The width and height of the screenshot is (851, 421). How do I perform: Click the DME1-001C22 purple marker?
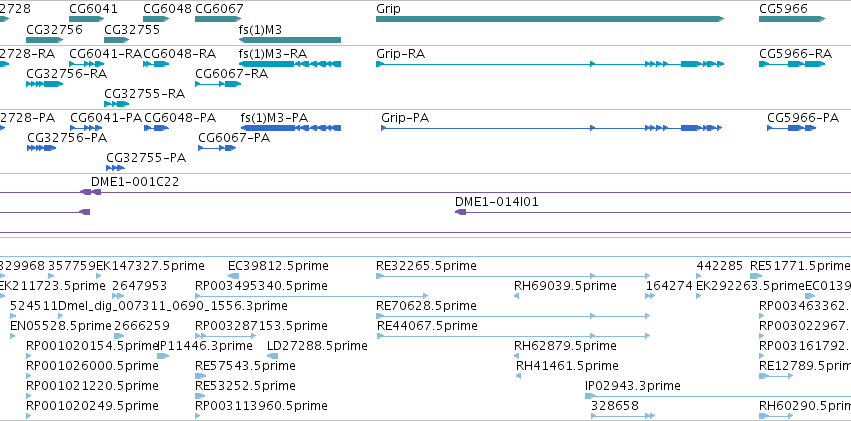coord(91,192)
